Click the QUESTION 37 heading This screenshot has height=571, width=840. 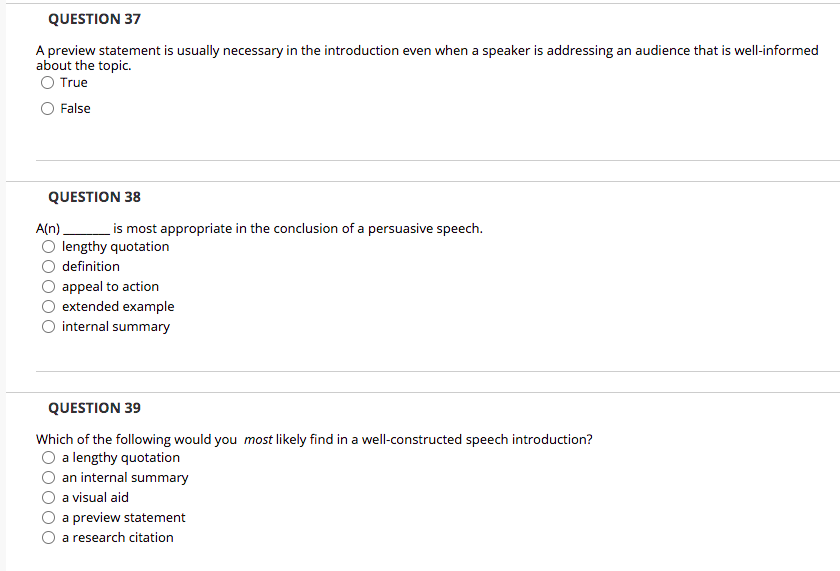tap(94, 19)
